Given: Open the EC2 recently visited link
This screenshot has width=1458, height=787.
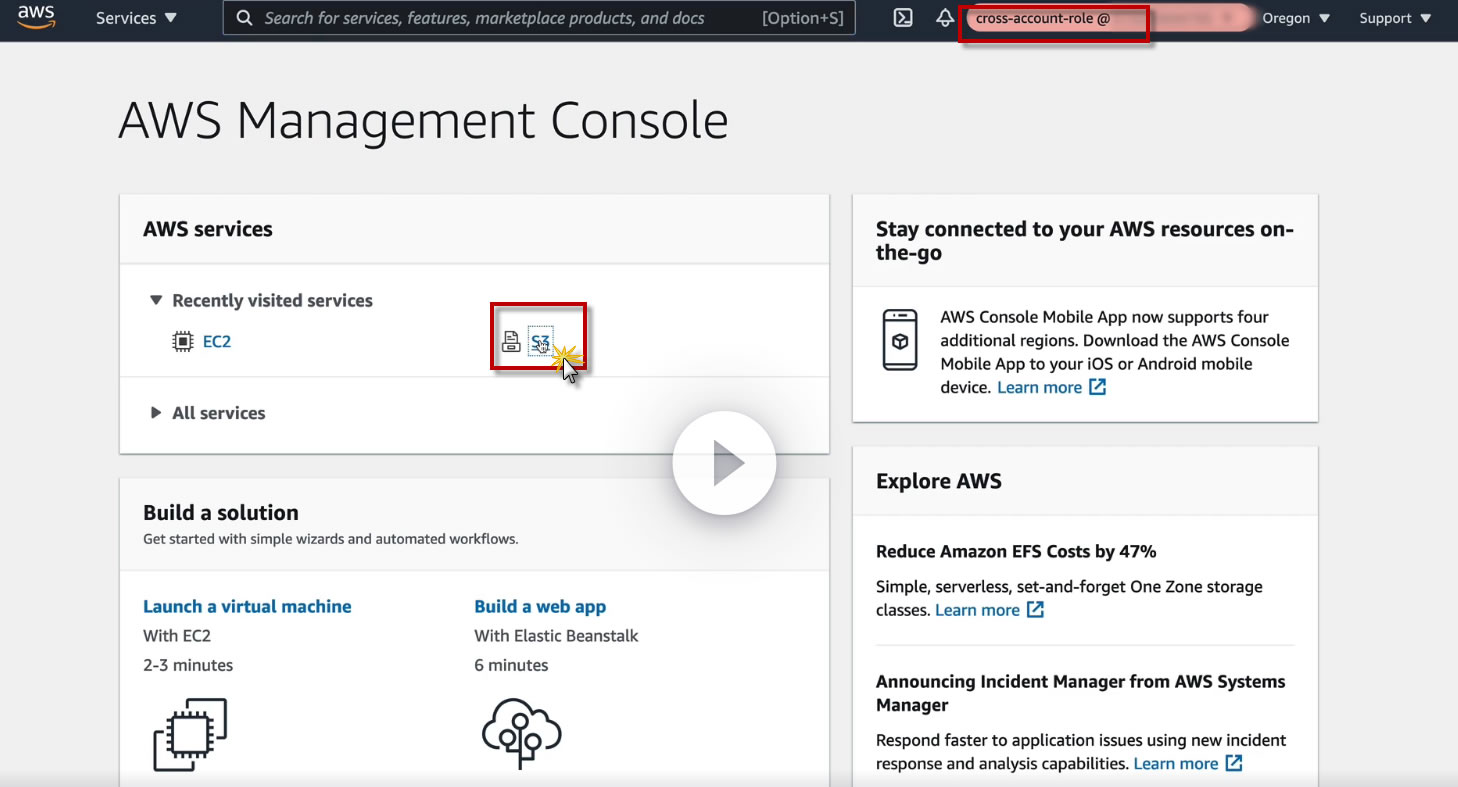Looking at the screenshot, I should pos(217,342).
